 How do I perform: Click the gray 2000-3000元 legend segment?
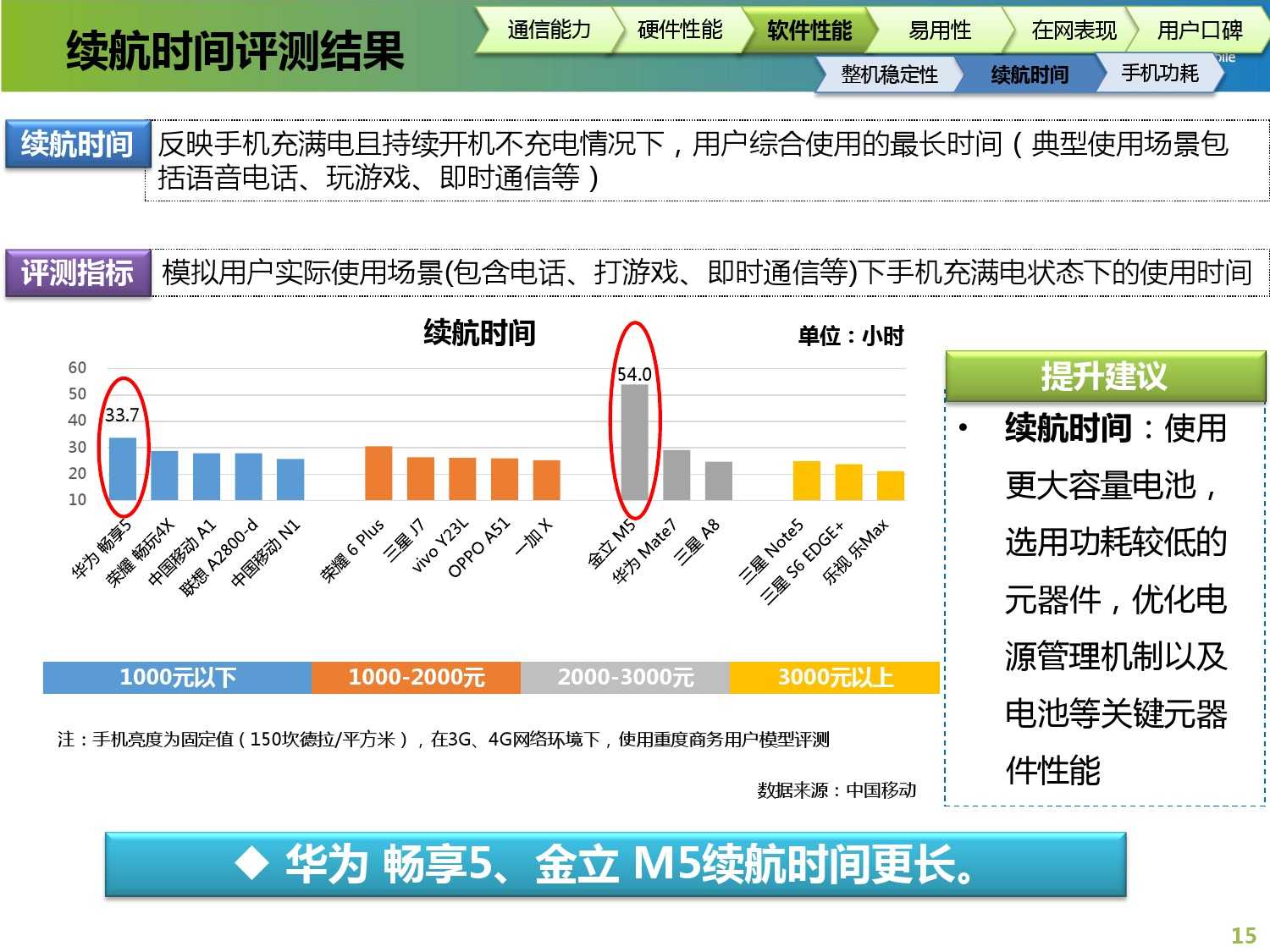625,677
